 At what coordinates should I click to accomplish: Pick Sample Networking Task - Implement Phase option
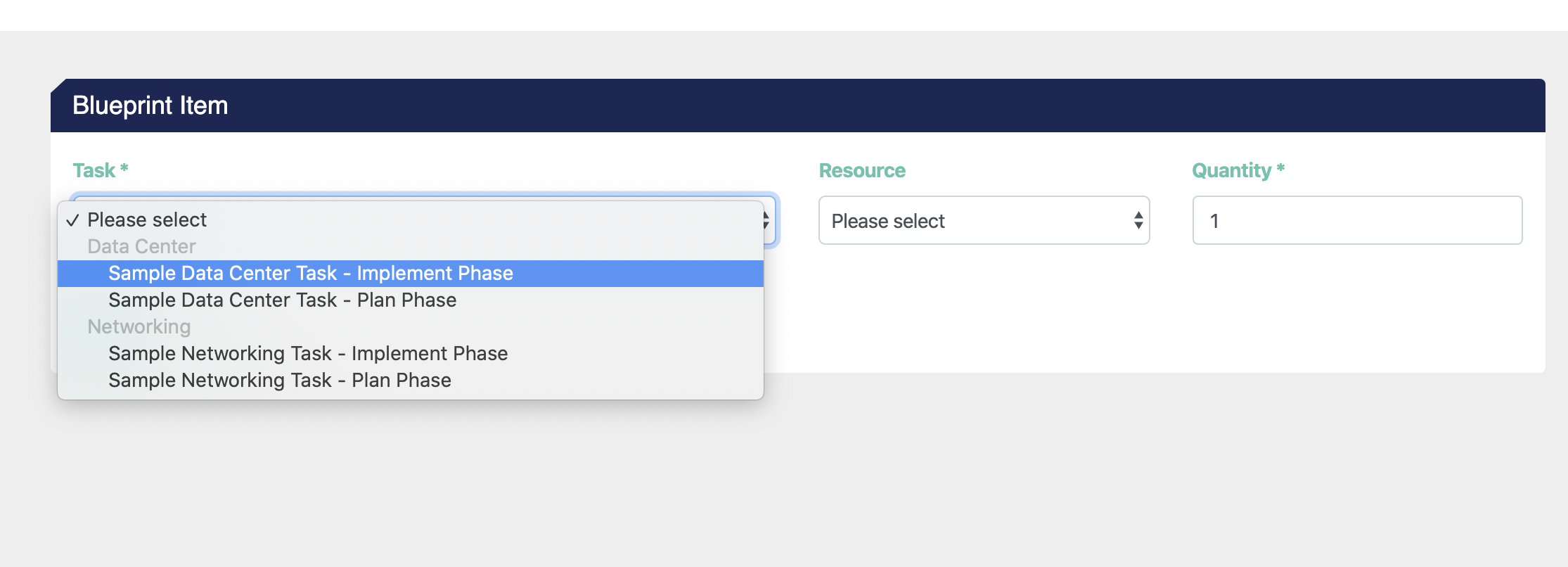307,354
